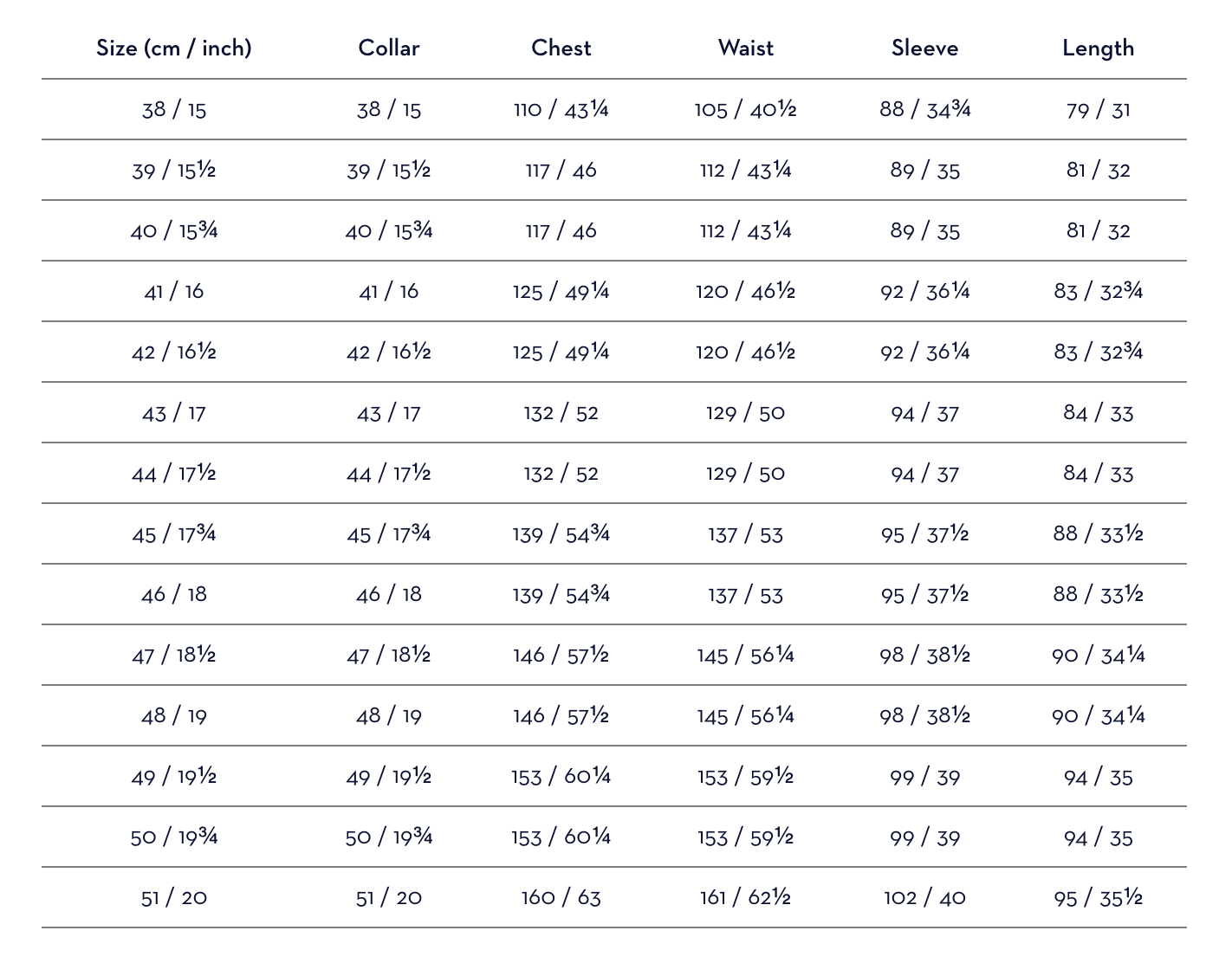The height and width of the screenshot is (963, 1232).
Task: Click the Size (cm / inch) header
Action: [x=174, y=48]
